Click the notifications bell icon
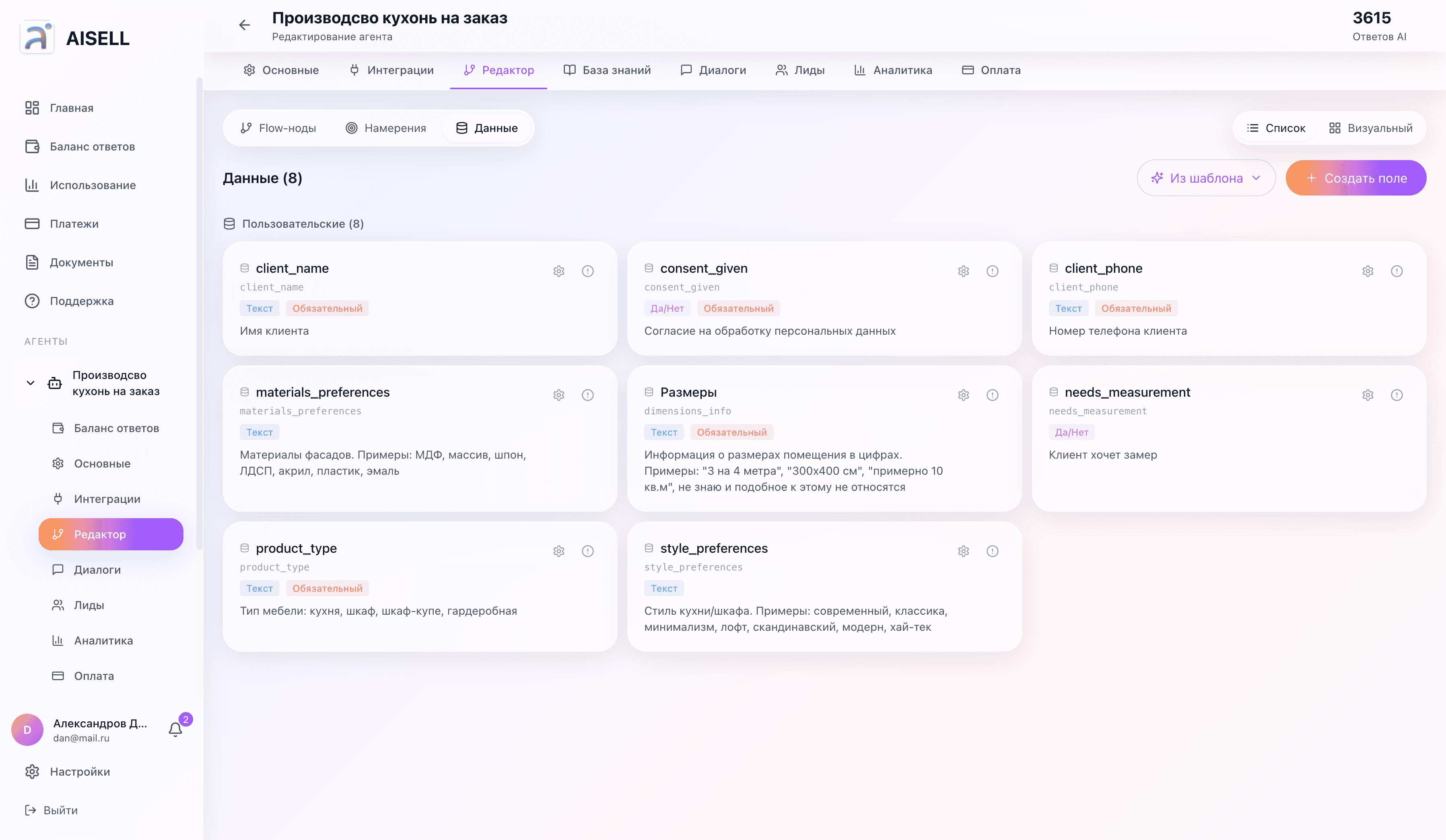Viewport: 1446px width, 840px height. [x=175, y=729]
